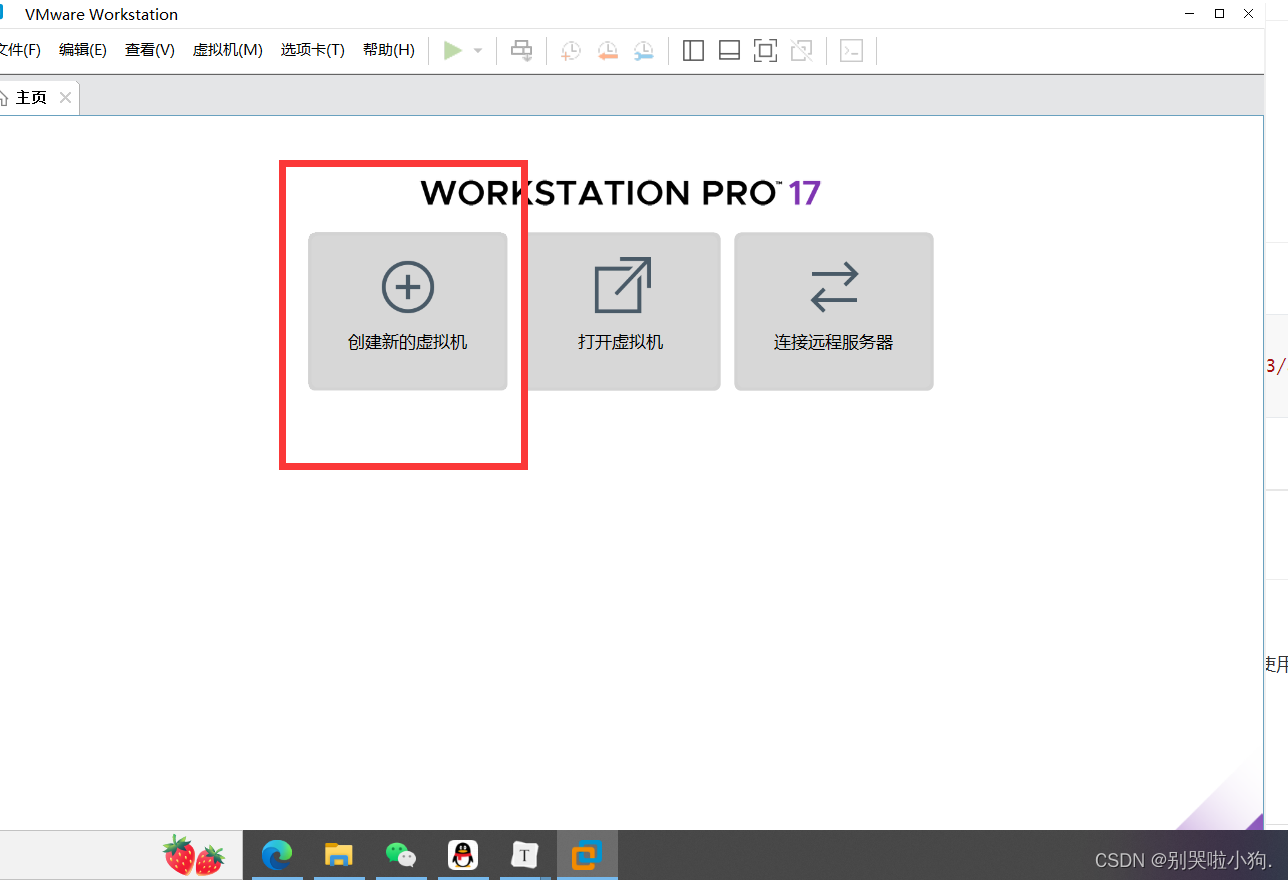Viewport: 1288px width, 880px height.
Task: Open the power options dropdown arrow
Action: point(478,50)
